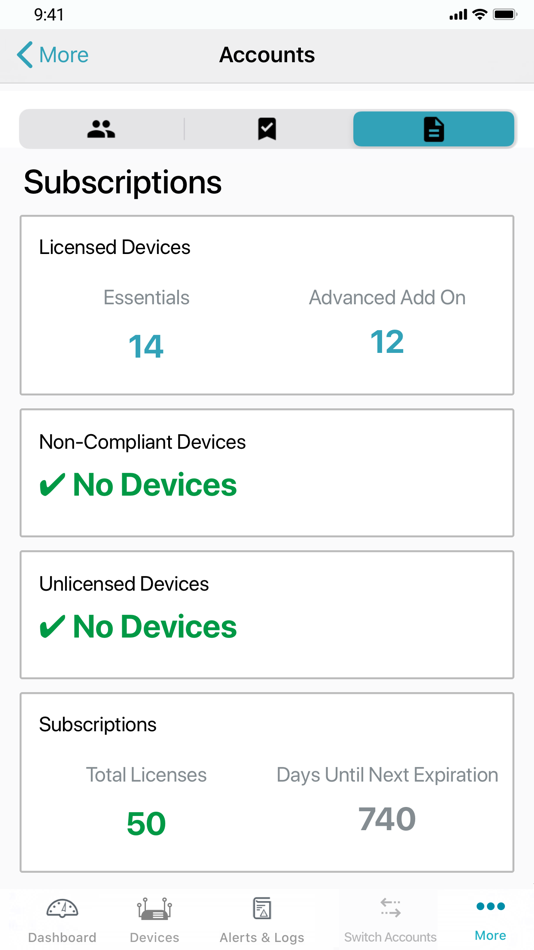Tap the Essentials count 14

pos(146,347)
